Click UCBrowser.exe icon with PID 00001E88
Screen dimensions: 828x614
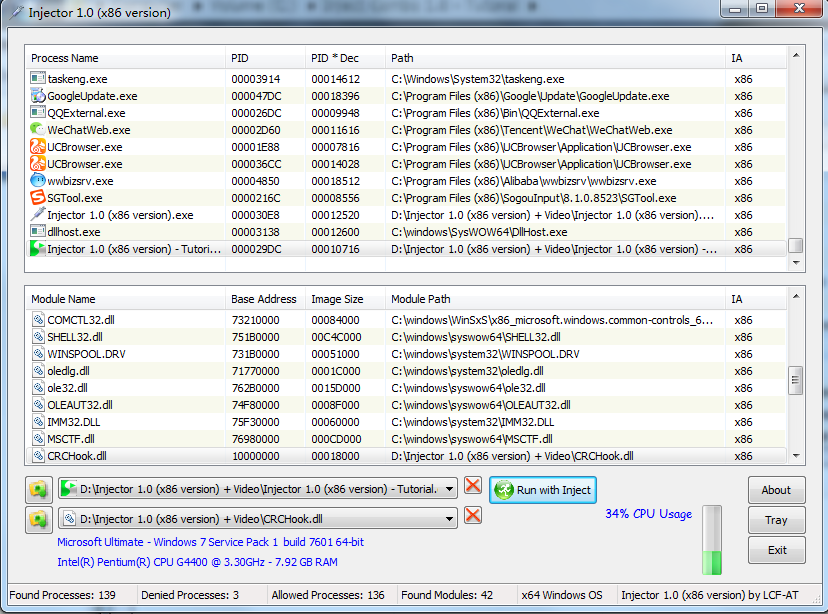tap(37, 147)
